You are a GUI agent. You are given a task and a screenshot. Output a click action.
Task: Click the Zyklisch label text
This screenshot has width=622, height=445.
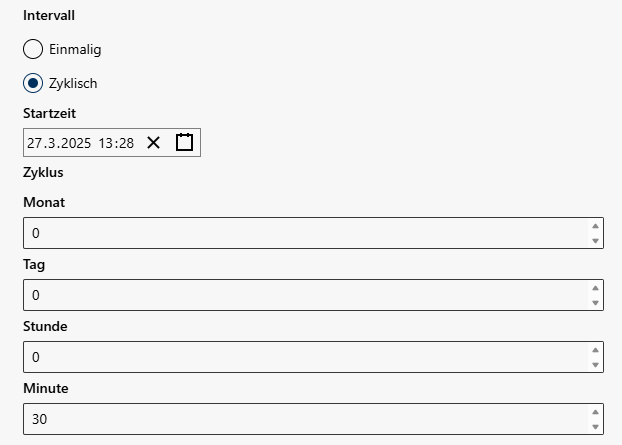(73, 84)
